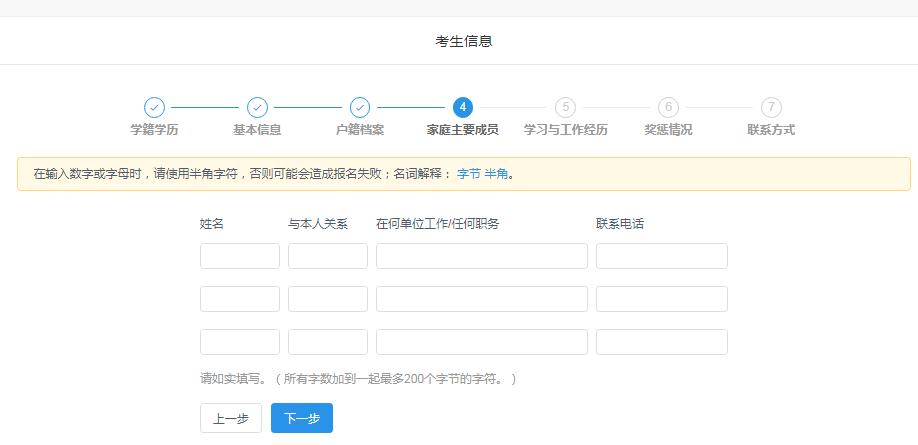The height and width of the screenshot is (445, 918).
Task: Click the step 6 circle for 奖惩情况
Action: click(x=668, y=107)
